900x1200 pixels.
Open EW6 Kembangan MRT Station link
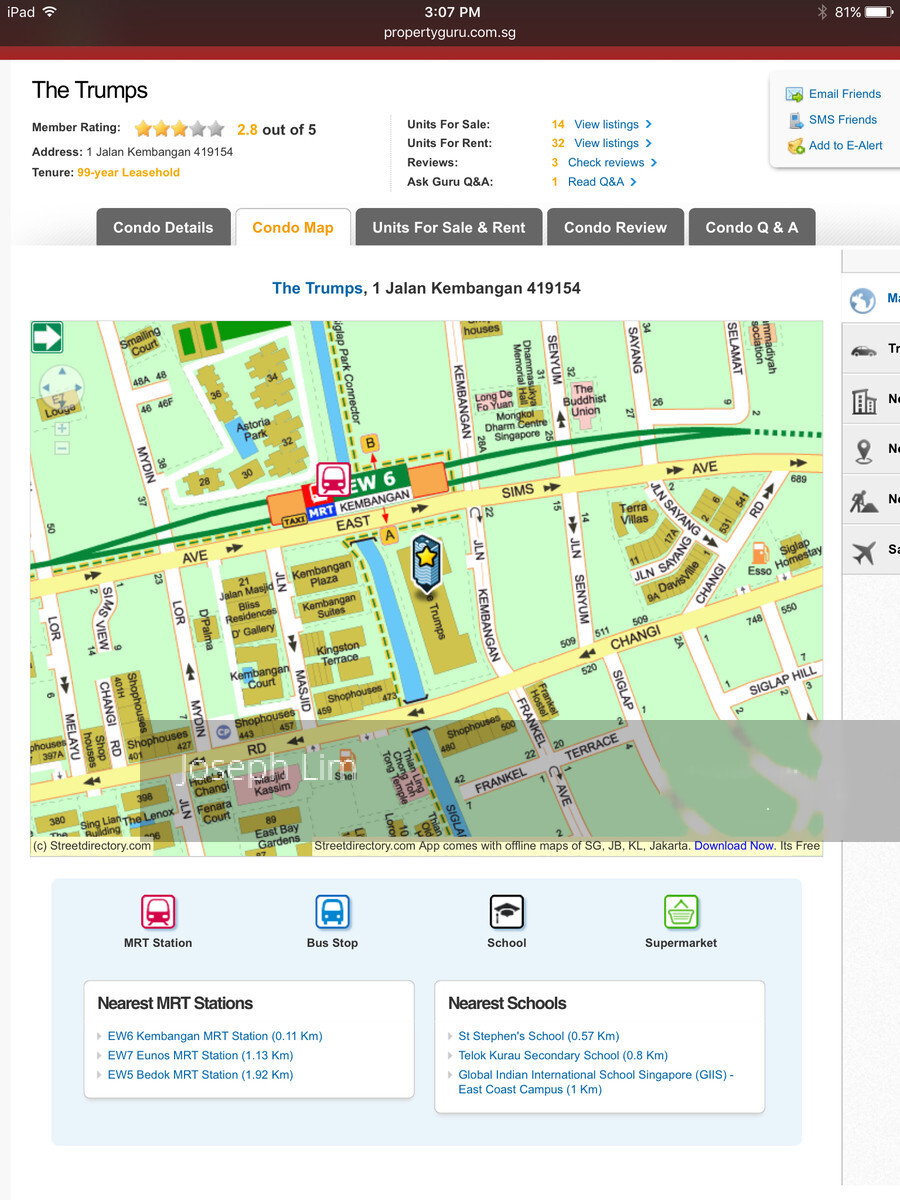tap(215, 1036)
